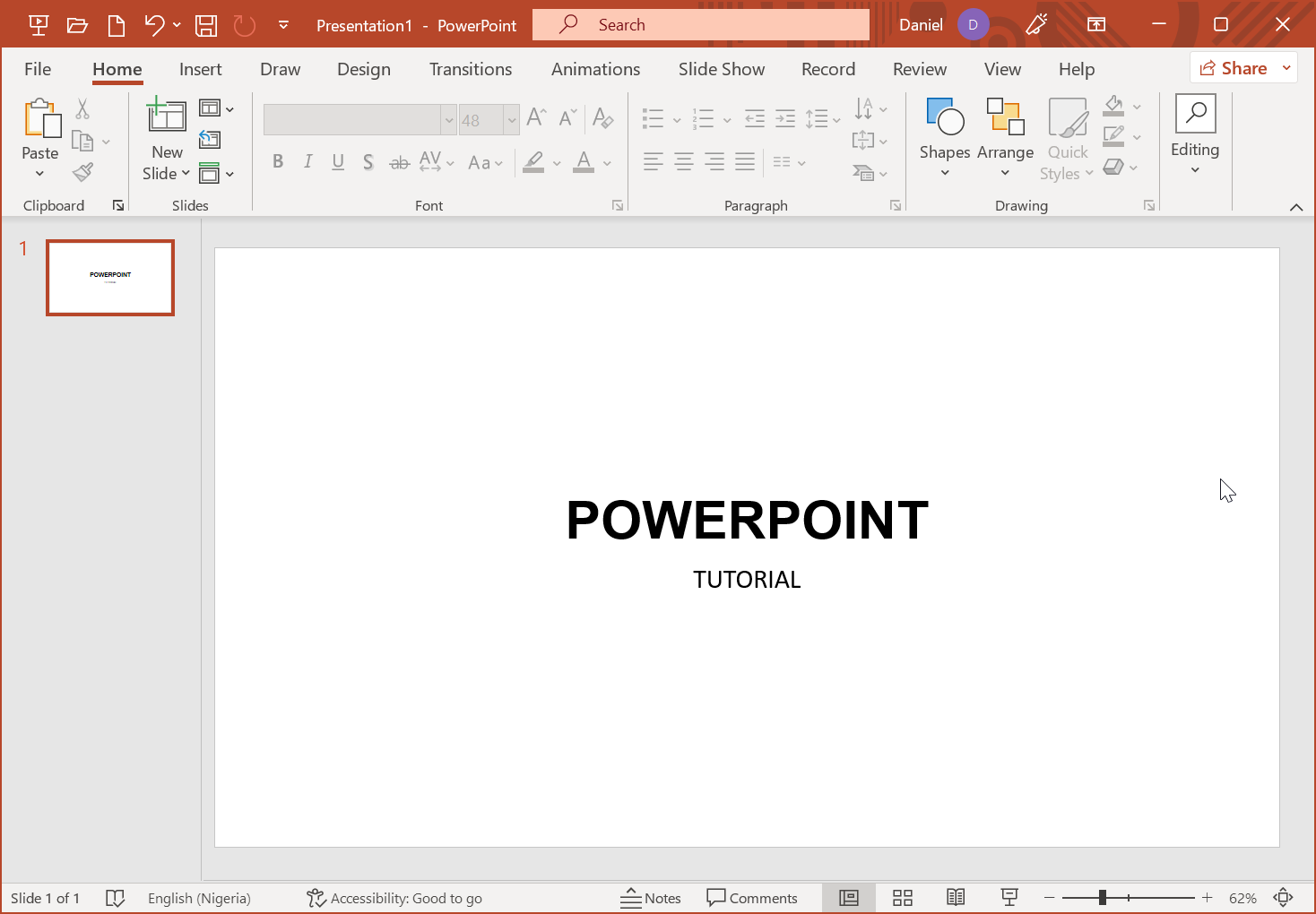1316x914 pixels.
Task: Open the Arrange dropdown
Action: [x=1005, y=173]
